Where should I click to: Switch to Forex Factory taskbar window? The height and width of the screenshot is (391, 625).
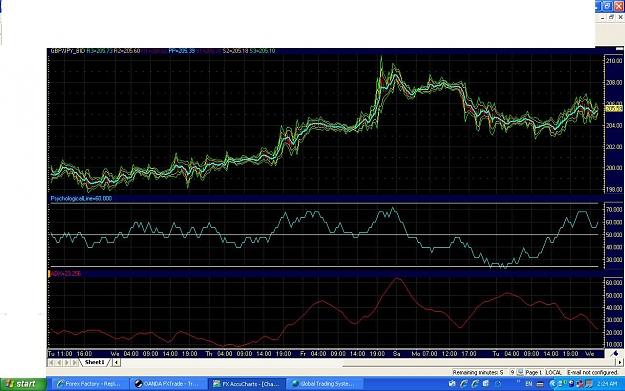[89, 384]
